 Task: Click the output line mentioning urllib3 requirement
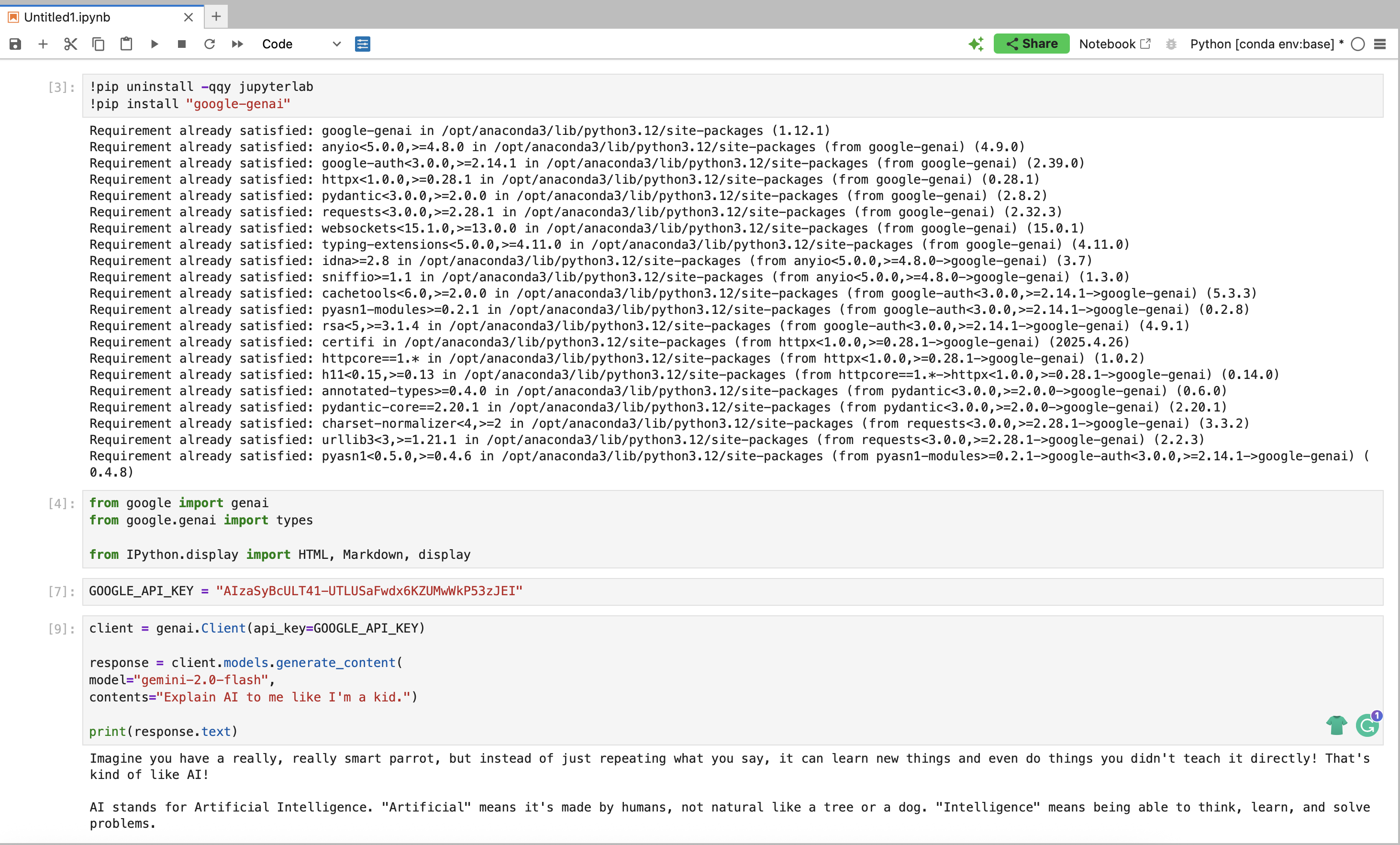(646, 440)
